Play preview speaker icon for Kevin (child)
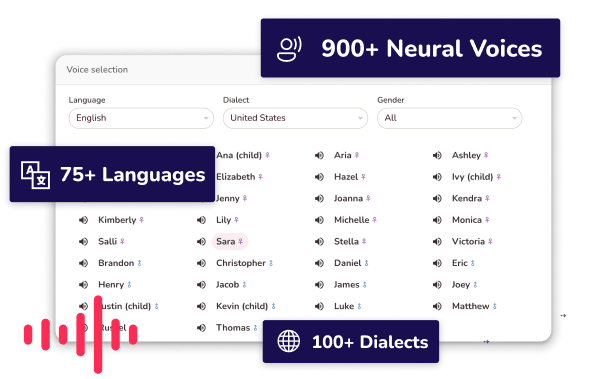The height and width of the screenshot is (379, 598). pos(201,306)
